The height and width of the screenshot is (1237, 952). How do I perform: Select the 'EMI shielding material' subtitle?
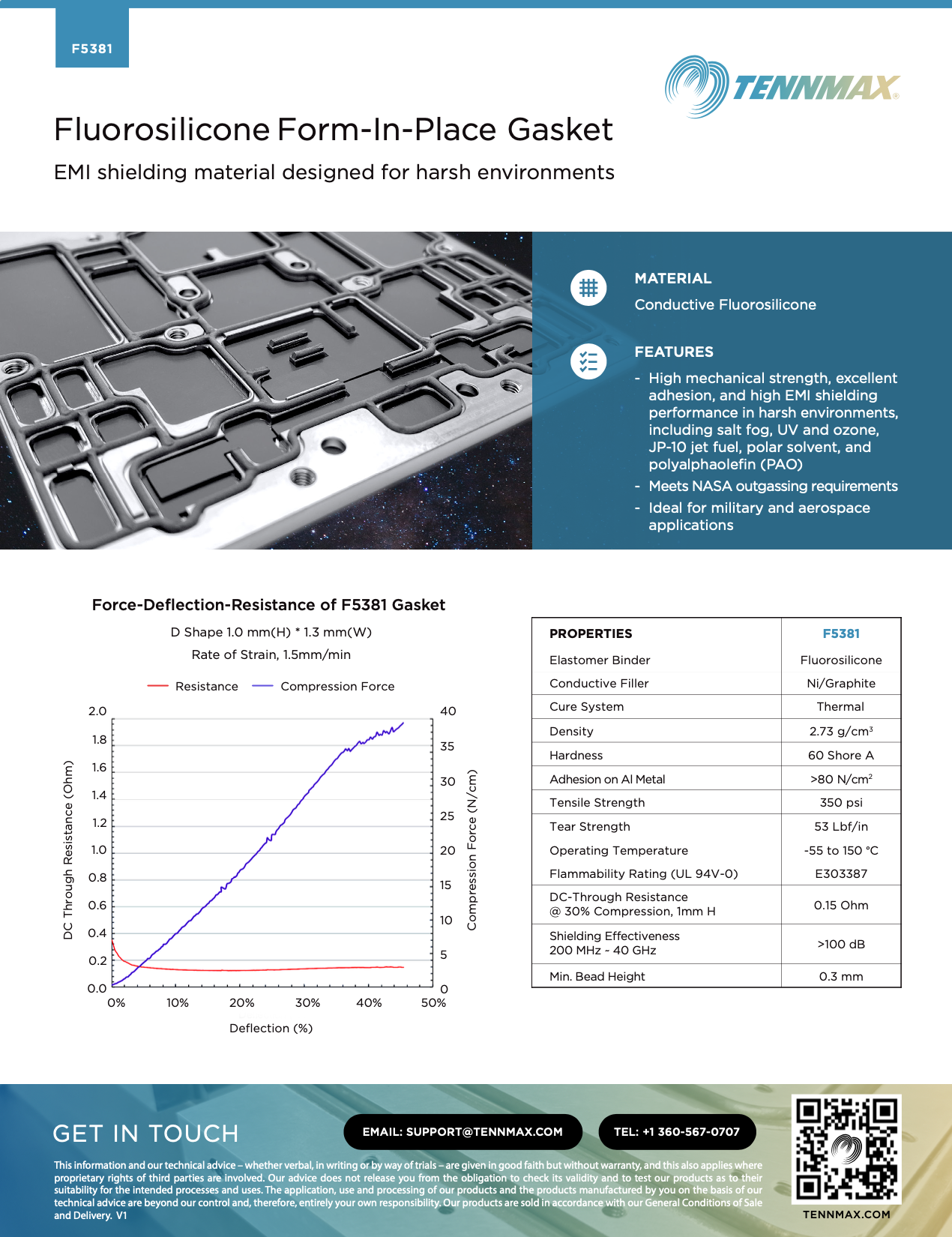(334, 172)
